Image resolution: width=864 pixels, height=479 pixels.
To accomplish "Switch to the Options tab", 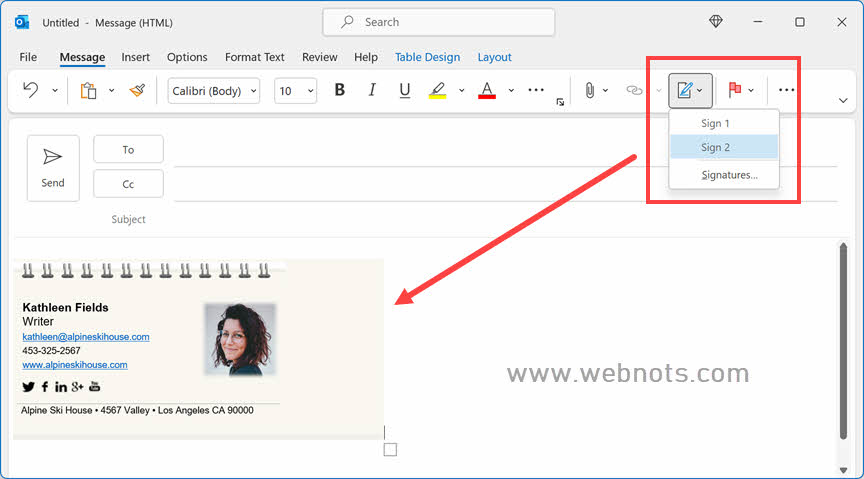I will click(187, 57).
